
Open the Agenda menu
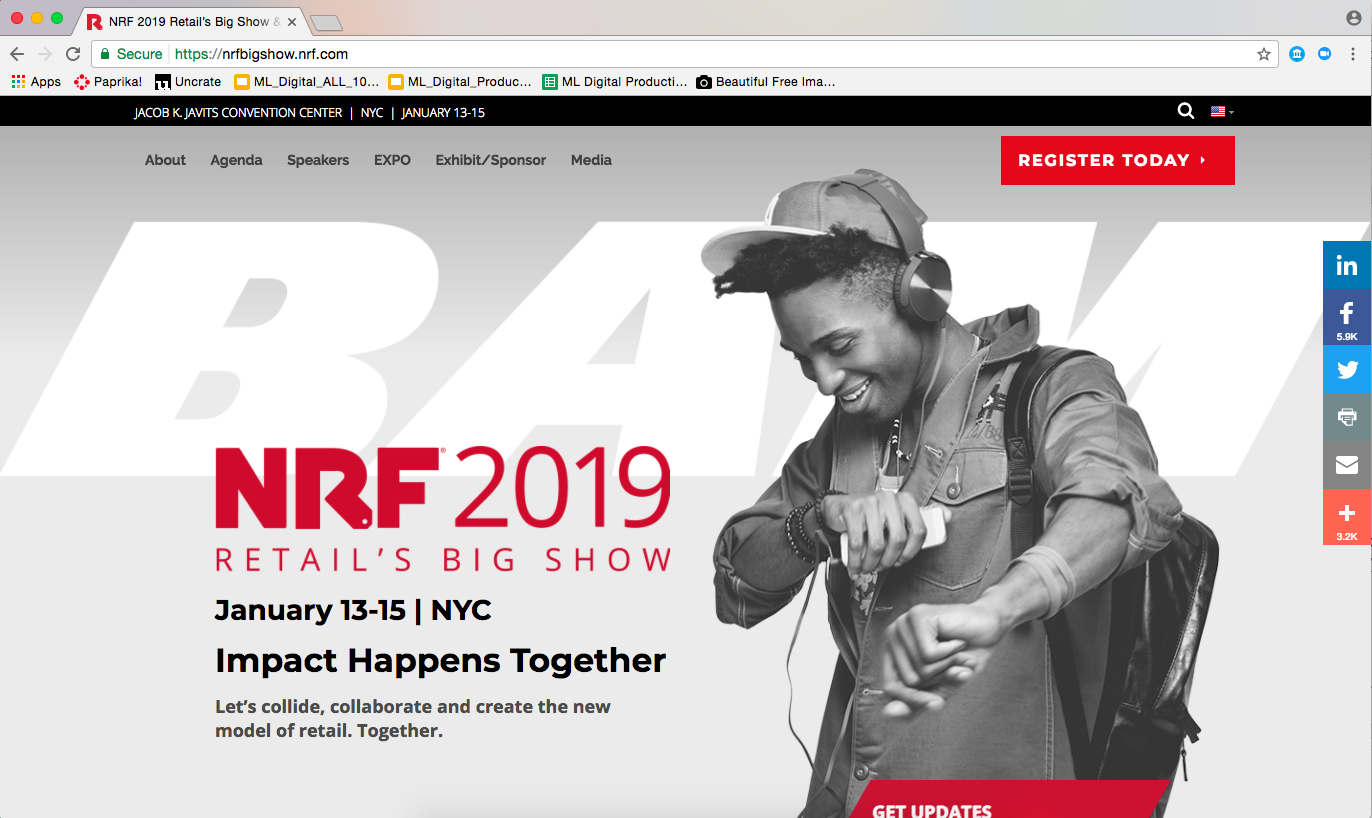coord(236,160)
